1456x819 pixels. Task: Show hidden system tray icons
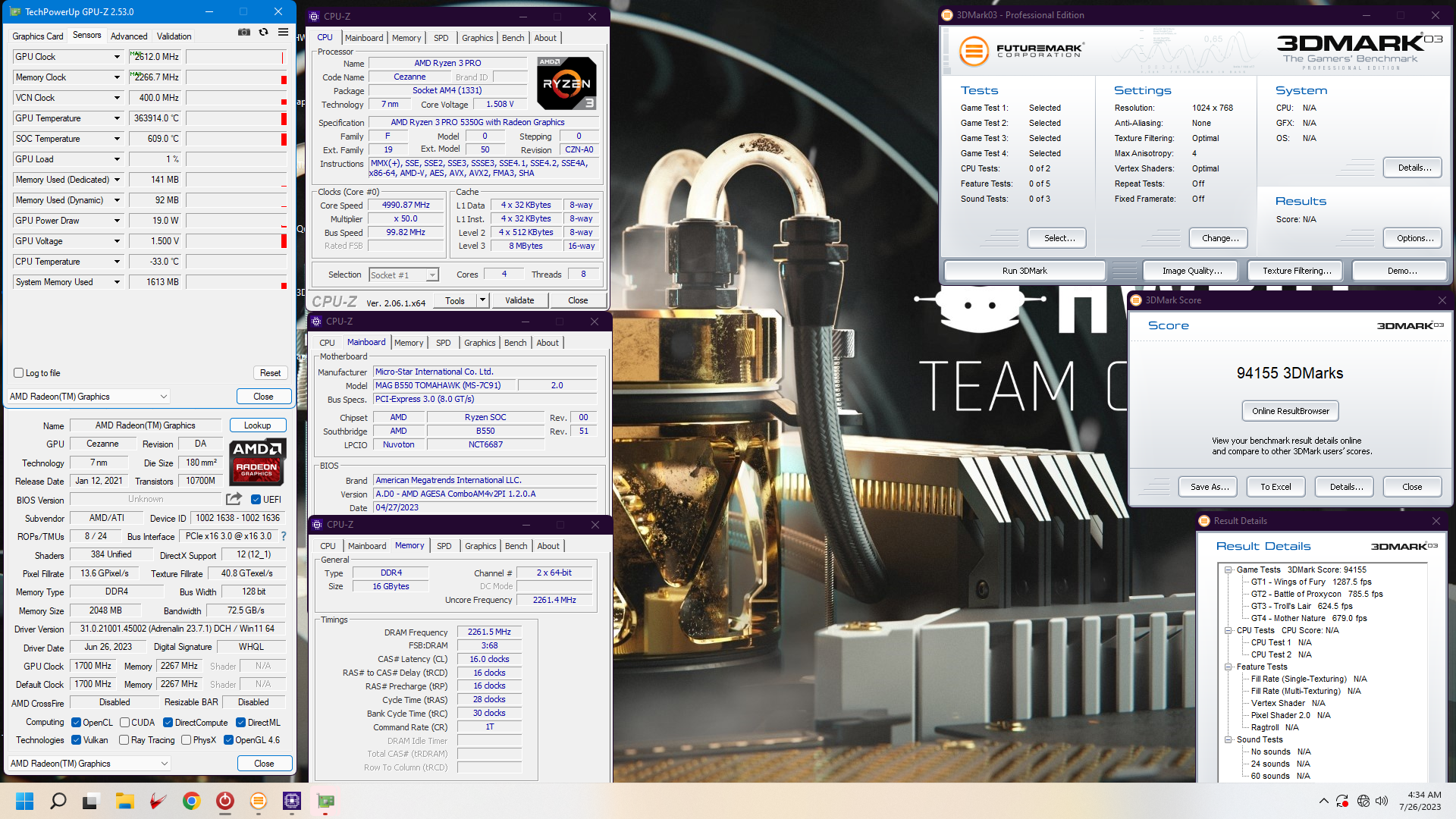coord(1323,801)
